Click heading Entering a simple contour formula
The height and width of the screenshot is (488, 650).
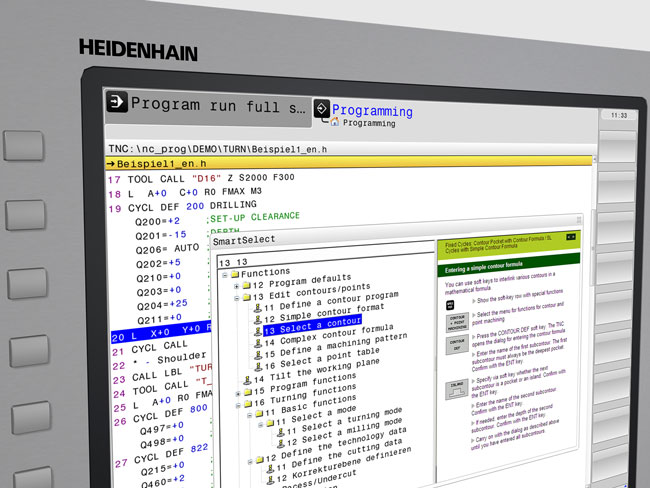pyautogui.click(x=483, y=267)
